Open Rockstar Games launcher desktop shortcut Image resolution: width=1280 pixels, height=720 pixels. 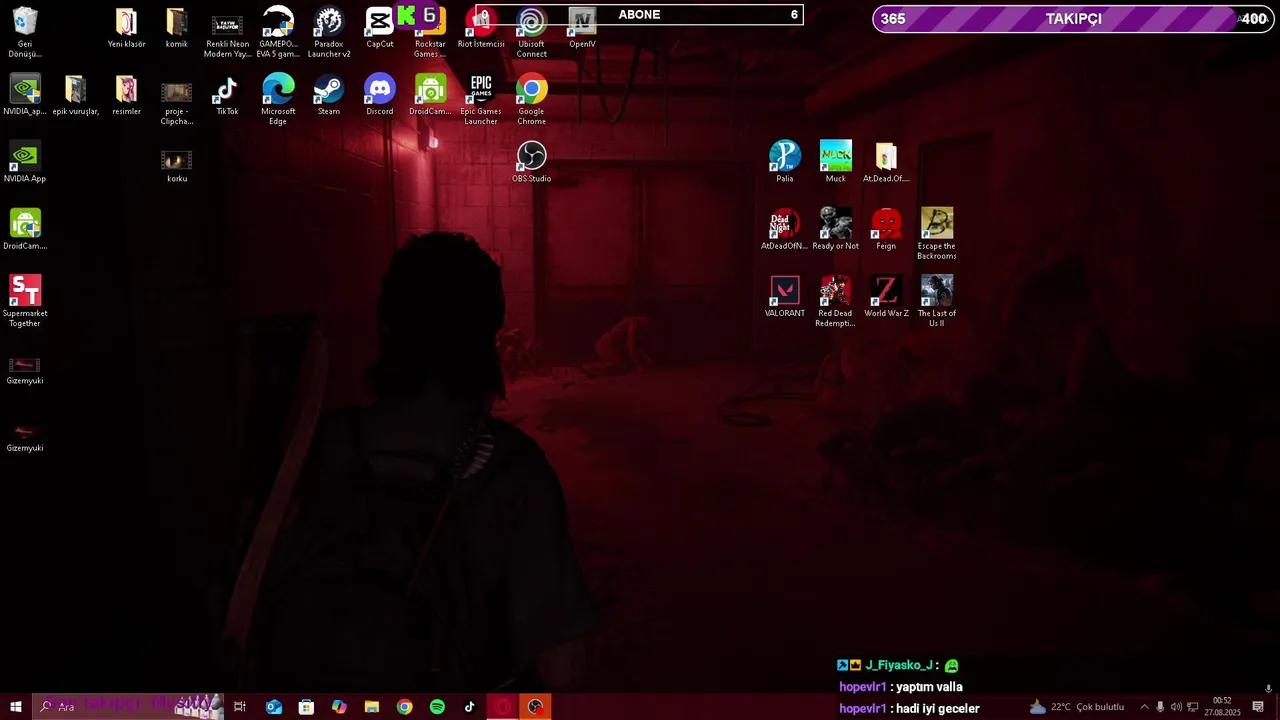pos(430,32)
